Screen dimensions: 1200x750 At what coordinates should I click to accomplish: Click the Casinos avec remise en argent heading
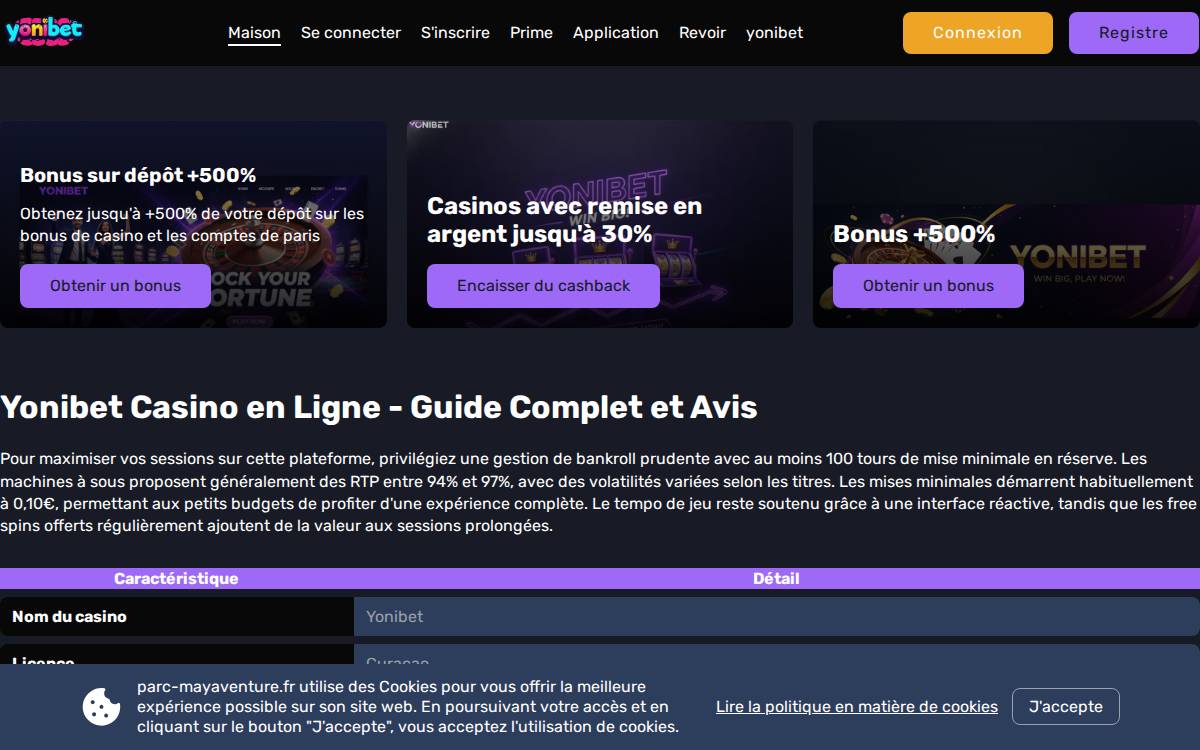click(564, 220)
